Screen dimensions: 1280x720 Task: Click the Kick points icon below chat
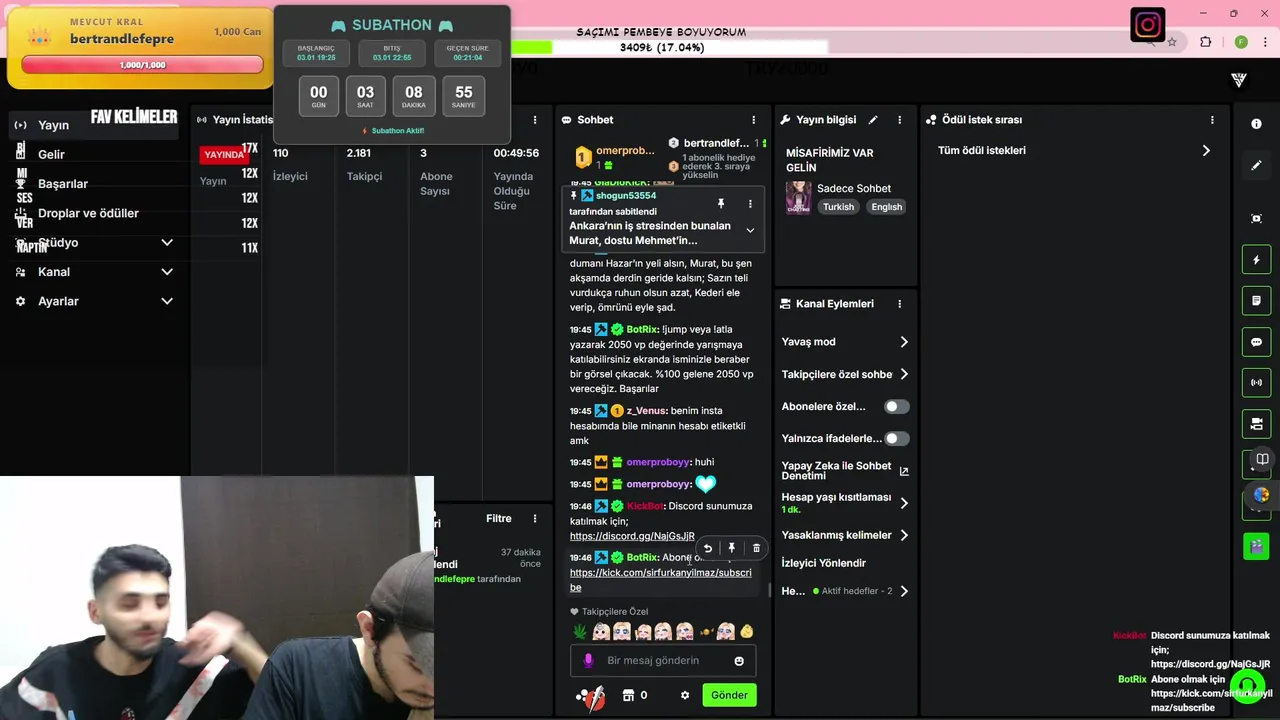[x=591, y=695]
